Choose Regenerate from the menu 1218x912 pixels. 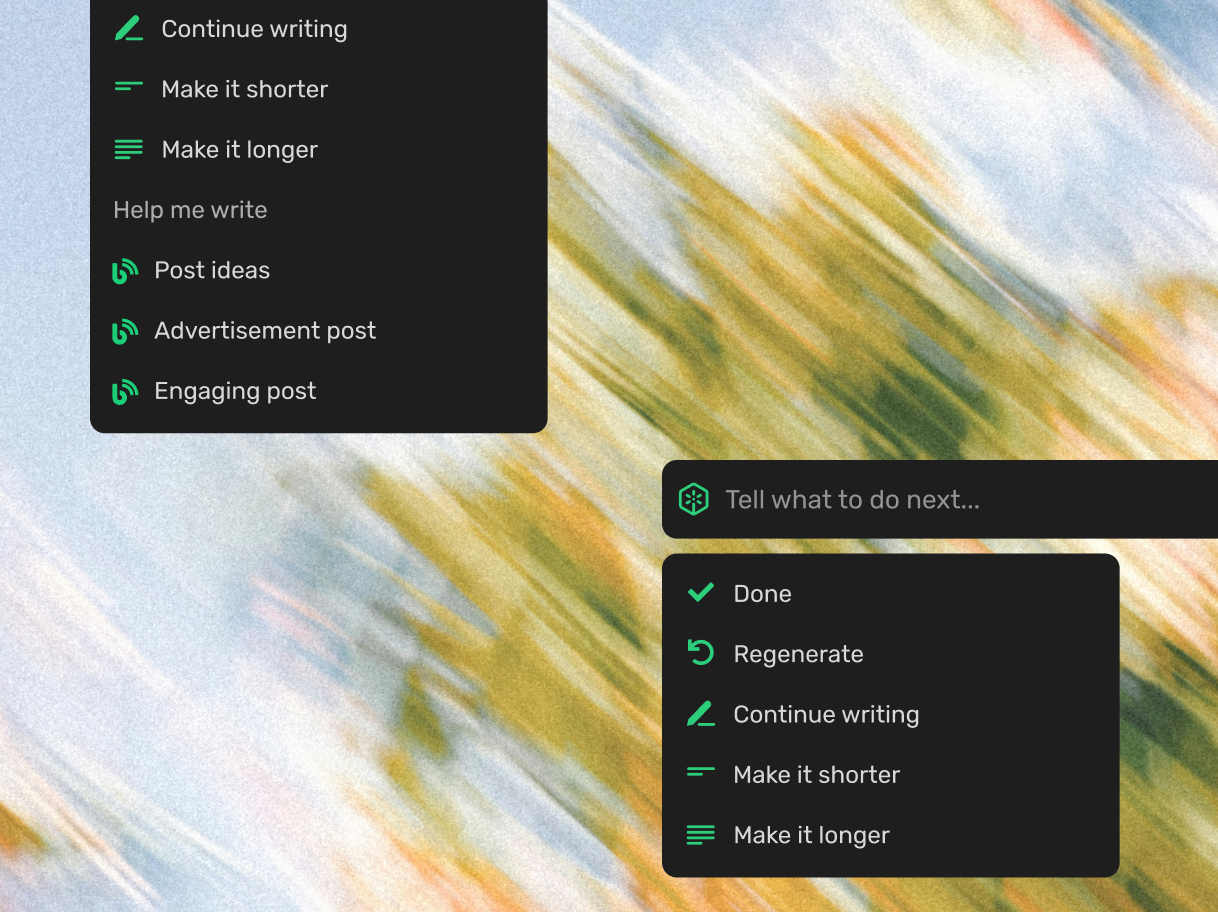[x=798, y=654]
